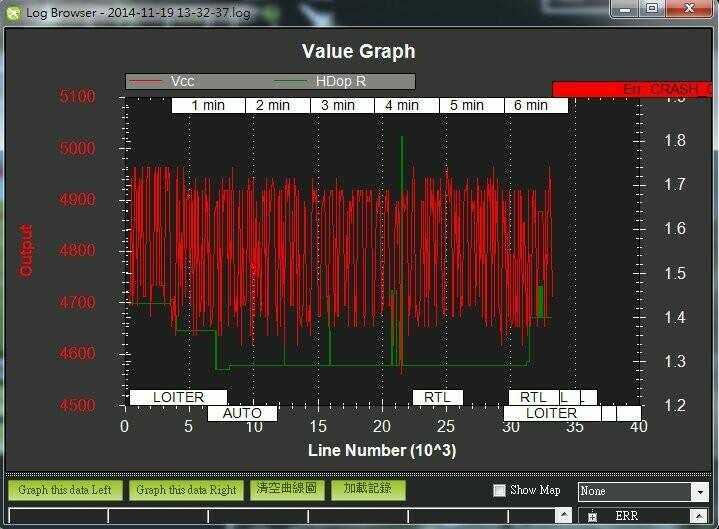Maximize the Log Browser window
The width and height of the screenshot is (719, 529).
[x=651, y=9]
